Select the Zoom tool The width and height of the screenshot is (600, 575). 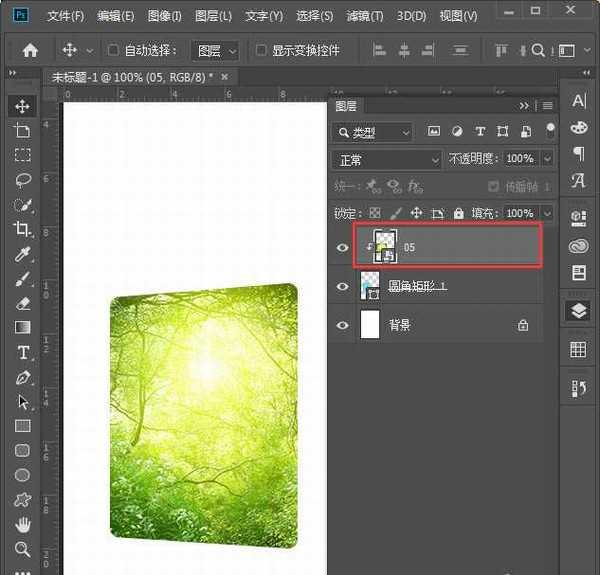click(x=22, y=549)
